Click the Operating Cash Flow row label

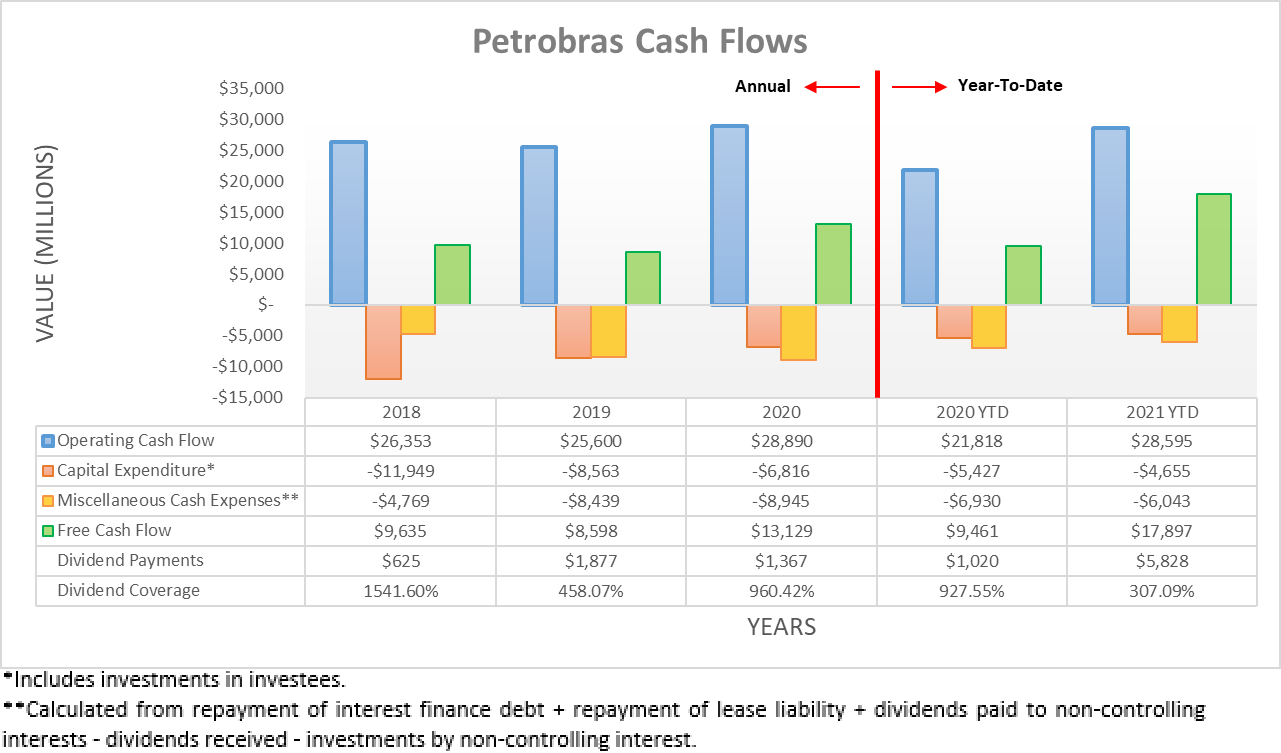point(136,440)
